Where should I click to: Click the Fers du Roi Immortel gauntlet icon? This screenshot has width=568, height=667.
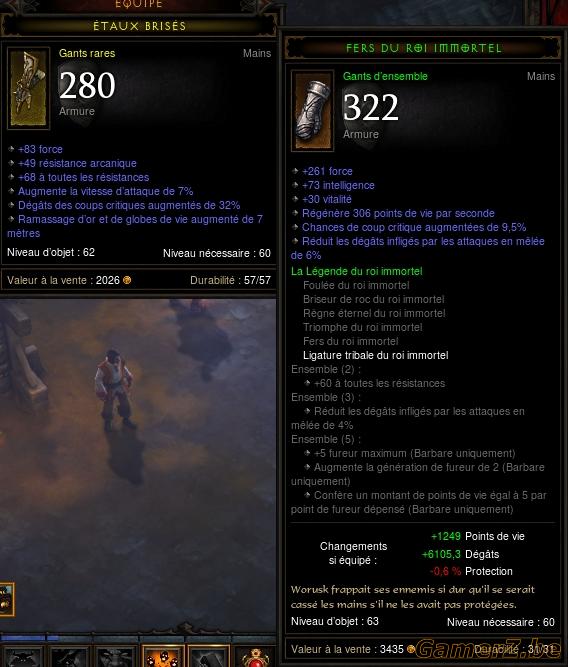point(312,111)
